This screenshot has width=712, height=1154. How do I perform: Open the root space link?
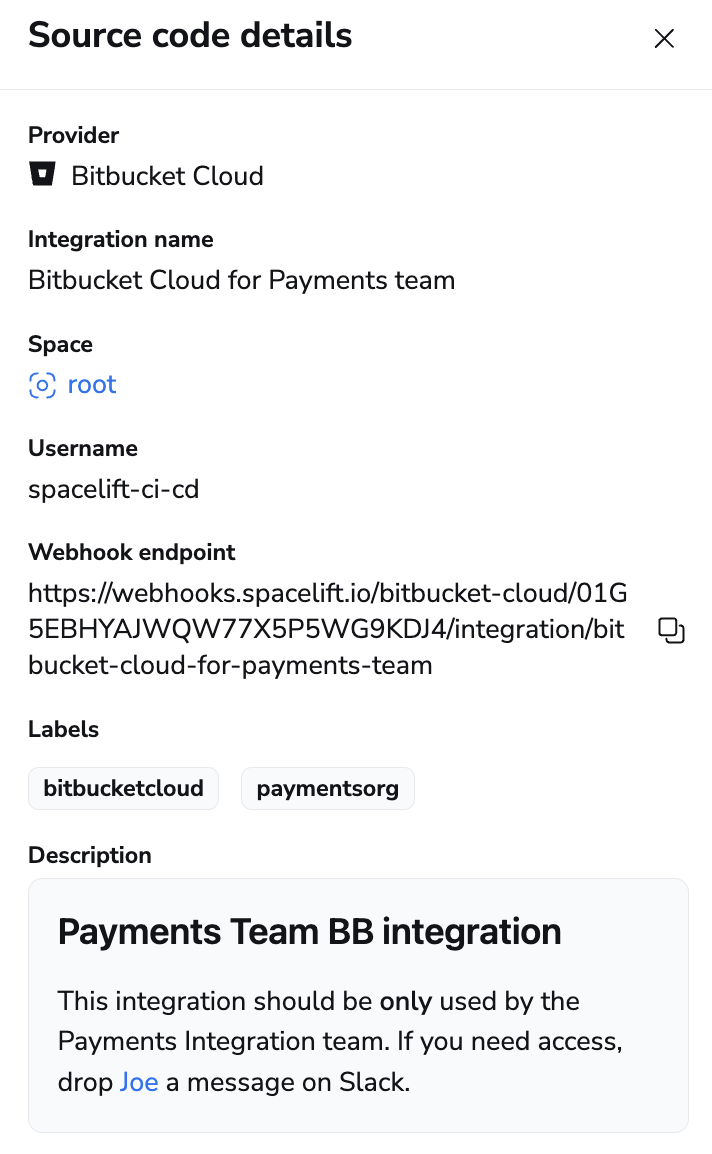[92, 385]
